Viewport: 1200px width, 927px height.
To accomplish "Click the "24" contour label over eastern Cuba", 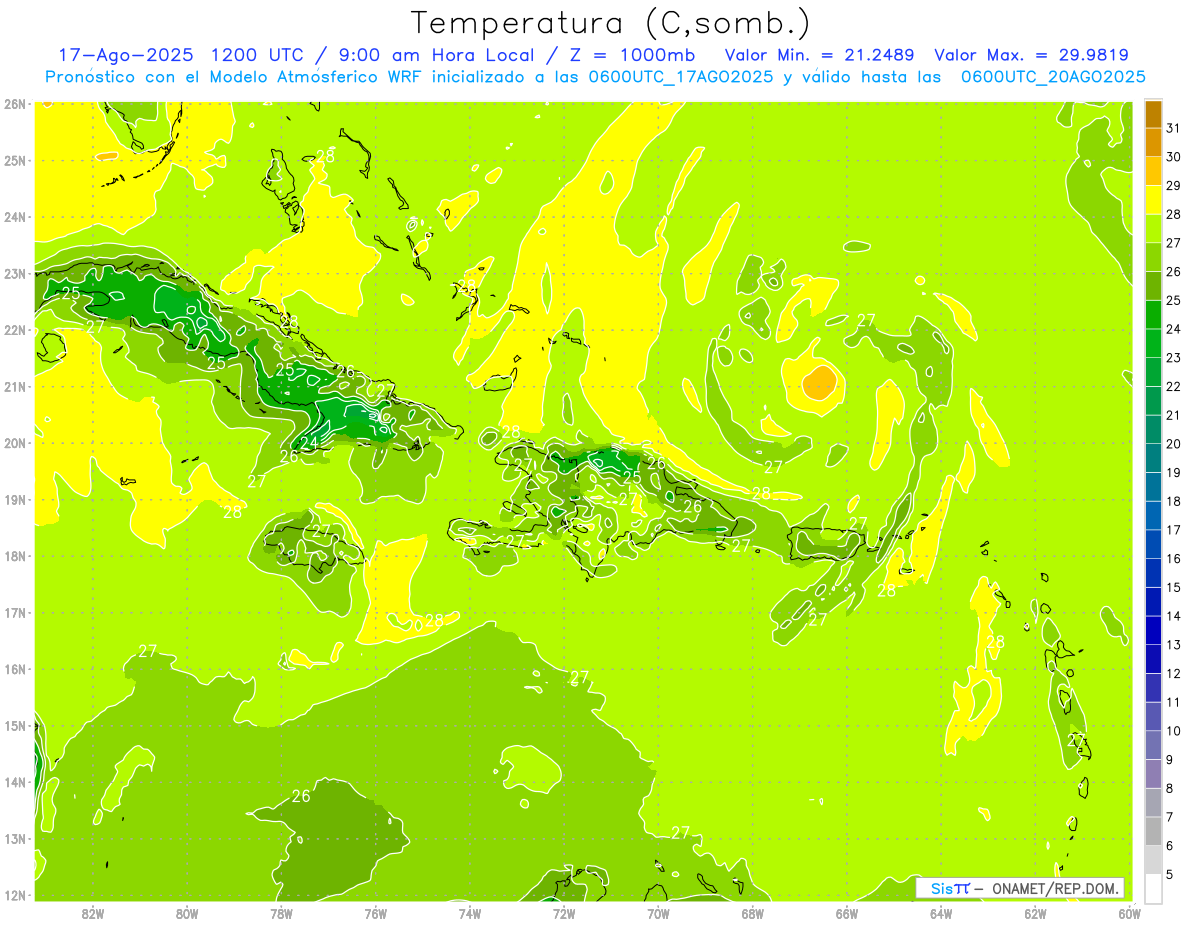I will [309, 442].
